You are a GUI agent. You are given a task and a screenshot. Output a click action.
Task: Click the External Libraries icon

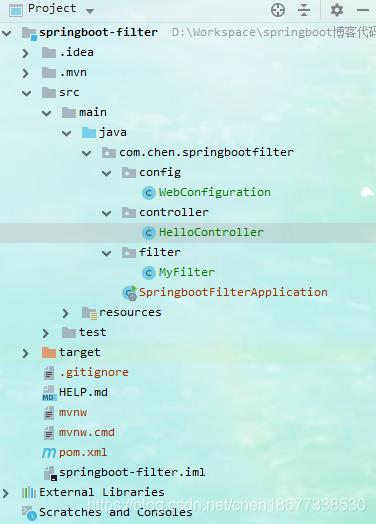[x=29, y=493]
